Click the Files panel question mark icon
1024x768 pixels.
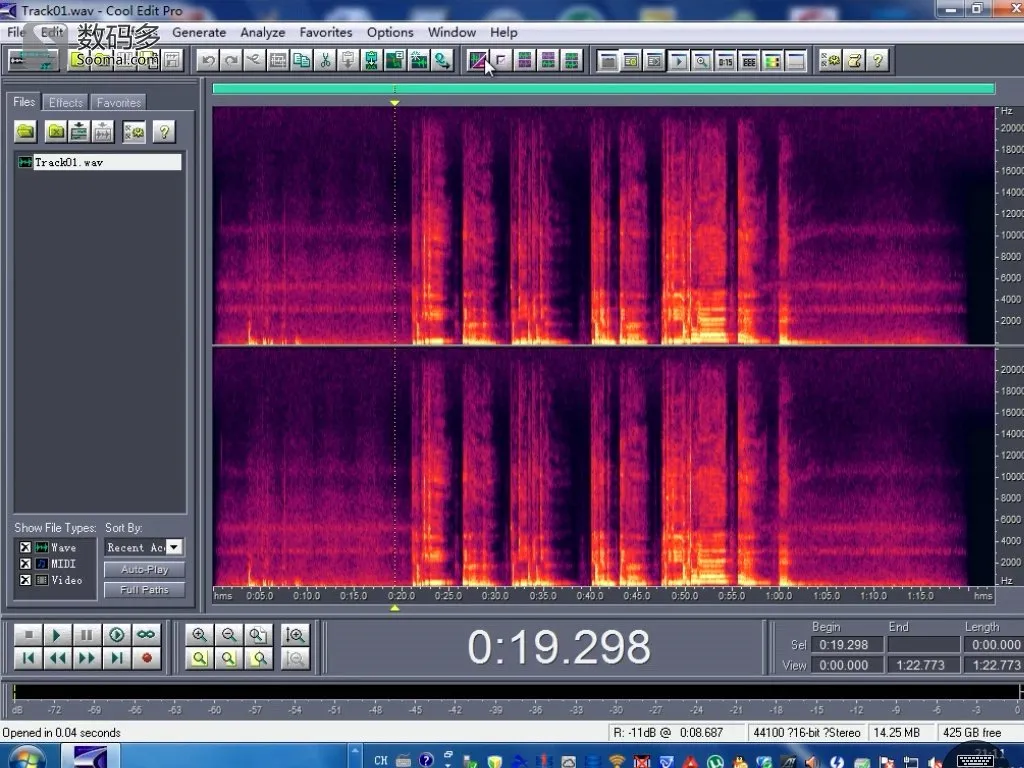pos(164,131)
